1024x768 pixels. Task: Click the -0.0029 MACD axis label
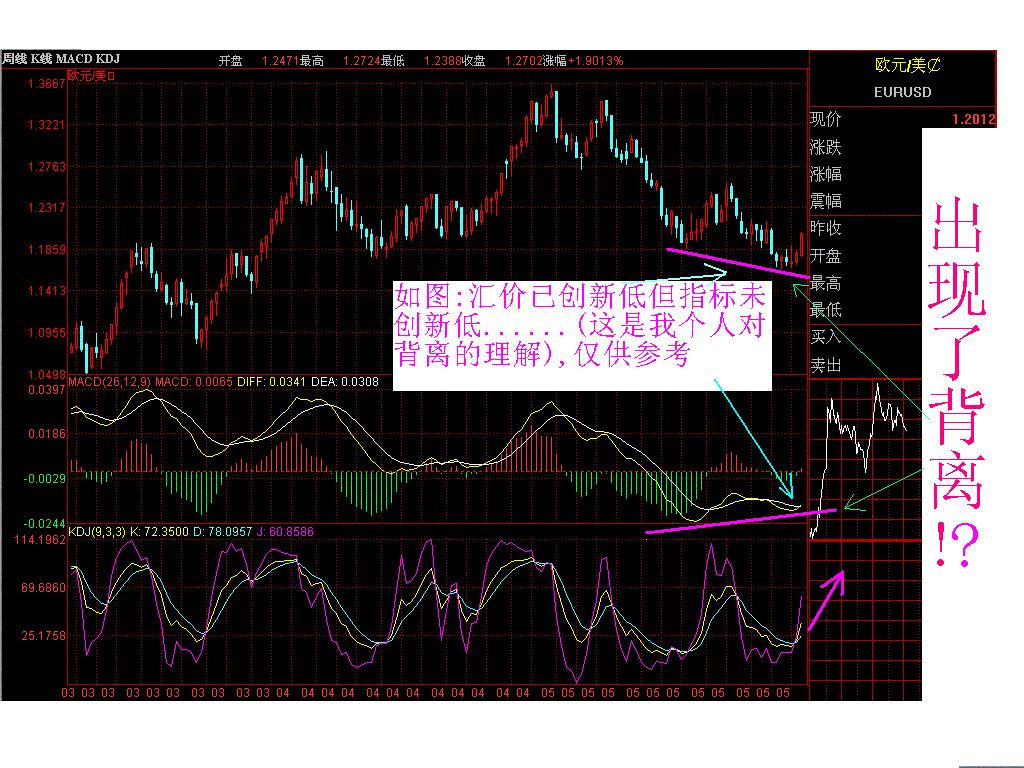pyautogui.click(x=44, y=479)
